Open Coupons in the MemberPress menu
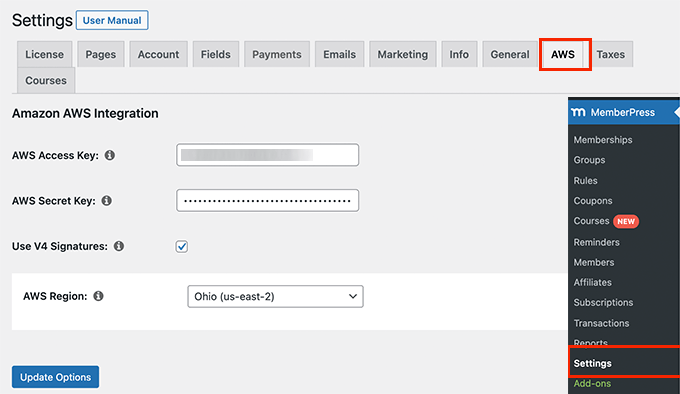Screen dimensions: 680x394 [593, 201]
